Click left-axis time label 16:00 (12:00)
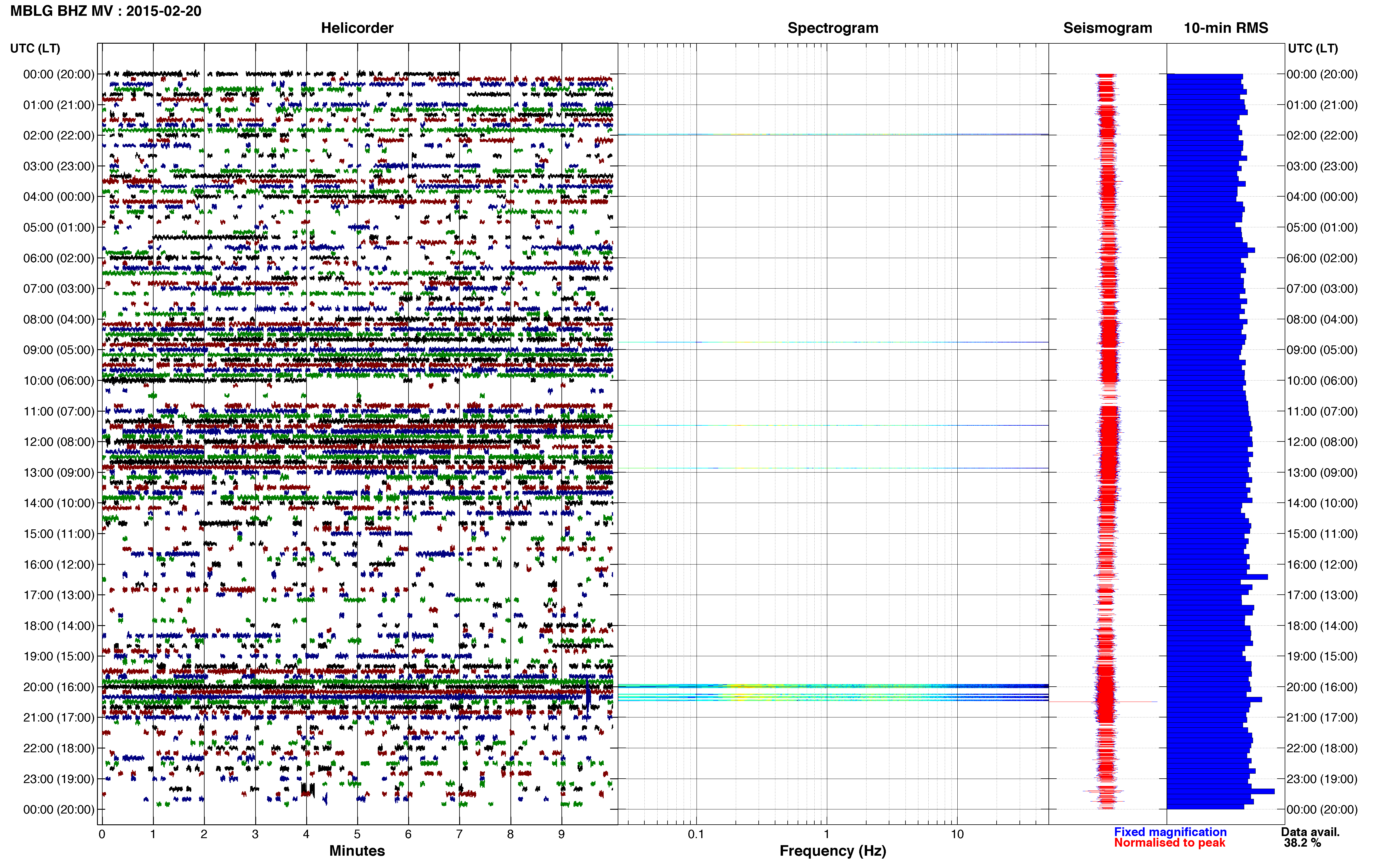Screen dimensions: 1389x868 (59, 564)
